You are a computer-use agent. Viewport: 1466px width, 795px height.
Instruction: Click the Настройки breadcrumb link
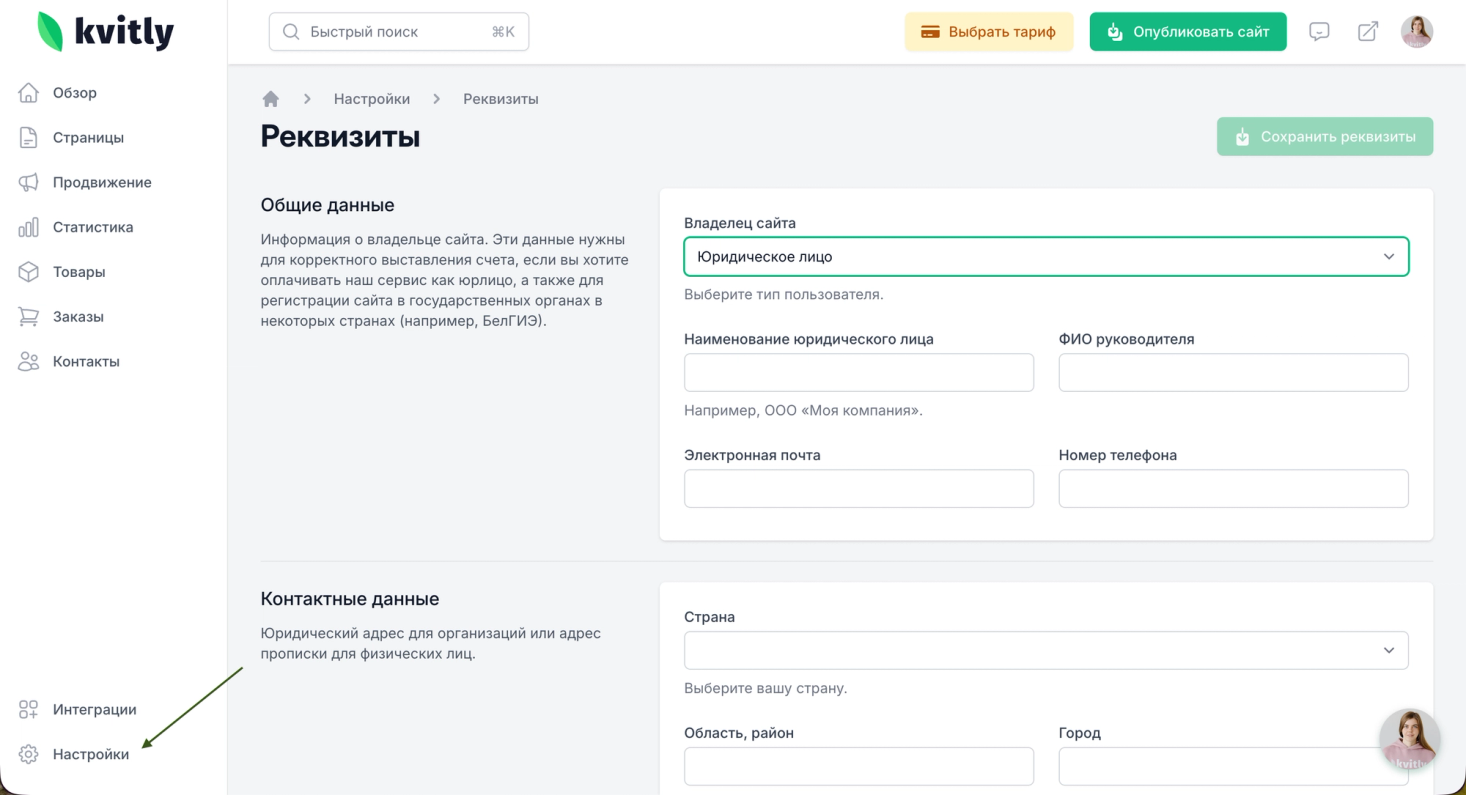372,99
